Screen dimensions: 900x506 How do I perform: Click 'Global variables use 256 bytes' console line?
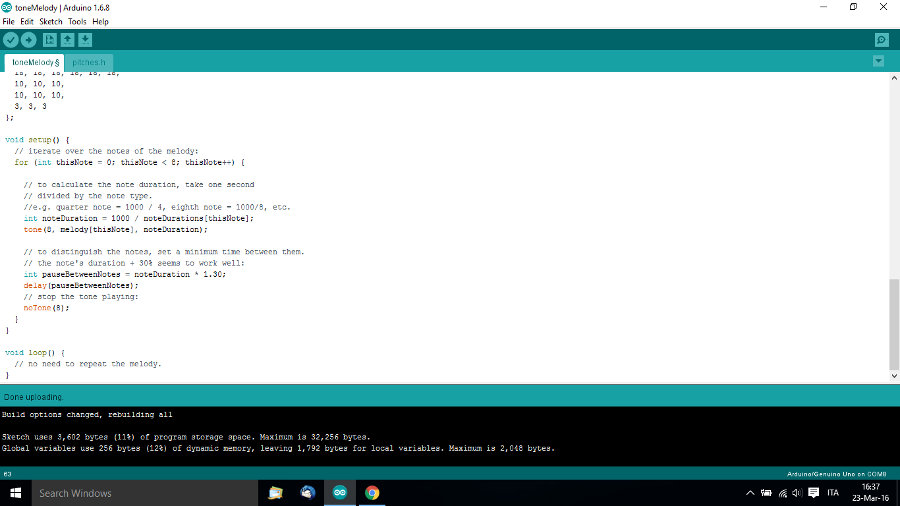(x=278, y=448)
